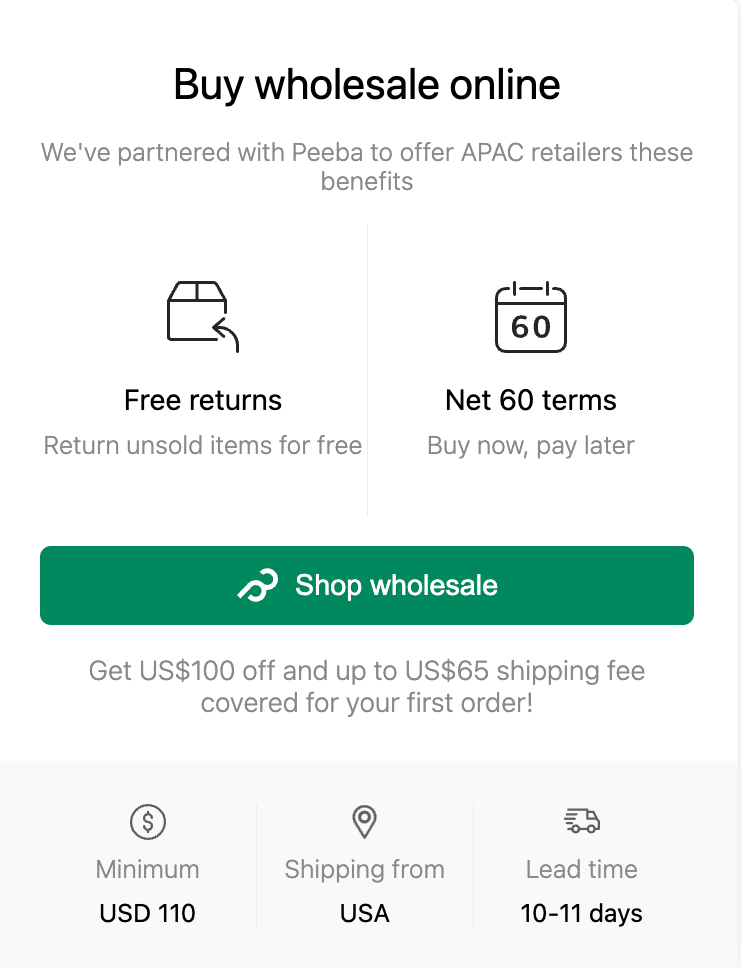Click the Lead time label
Screen dimensions: 742x968
click(582, 869)
